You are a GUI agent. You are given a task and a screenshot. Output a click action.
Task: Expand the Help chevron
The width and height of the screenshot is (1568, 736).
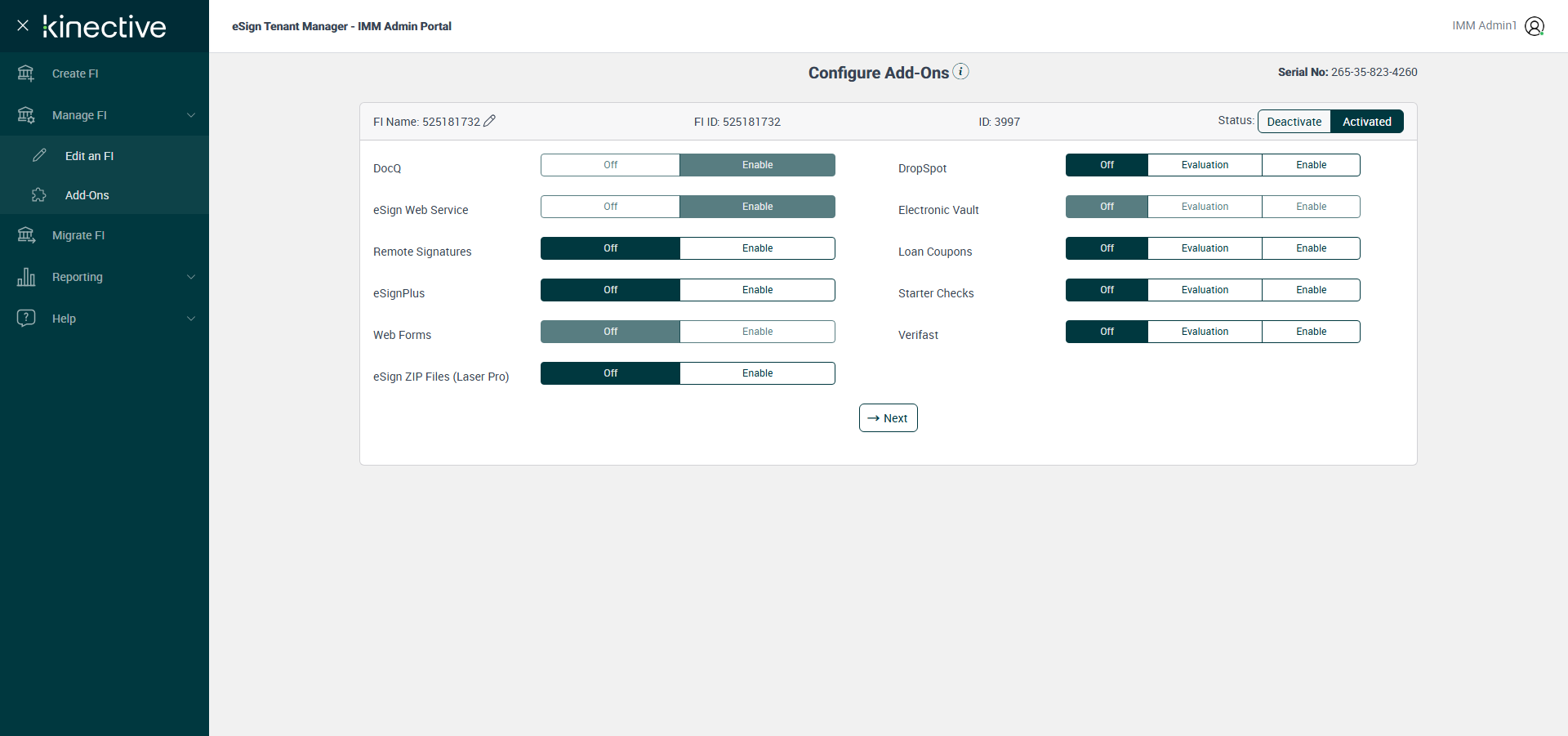point(191,319)
